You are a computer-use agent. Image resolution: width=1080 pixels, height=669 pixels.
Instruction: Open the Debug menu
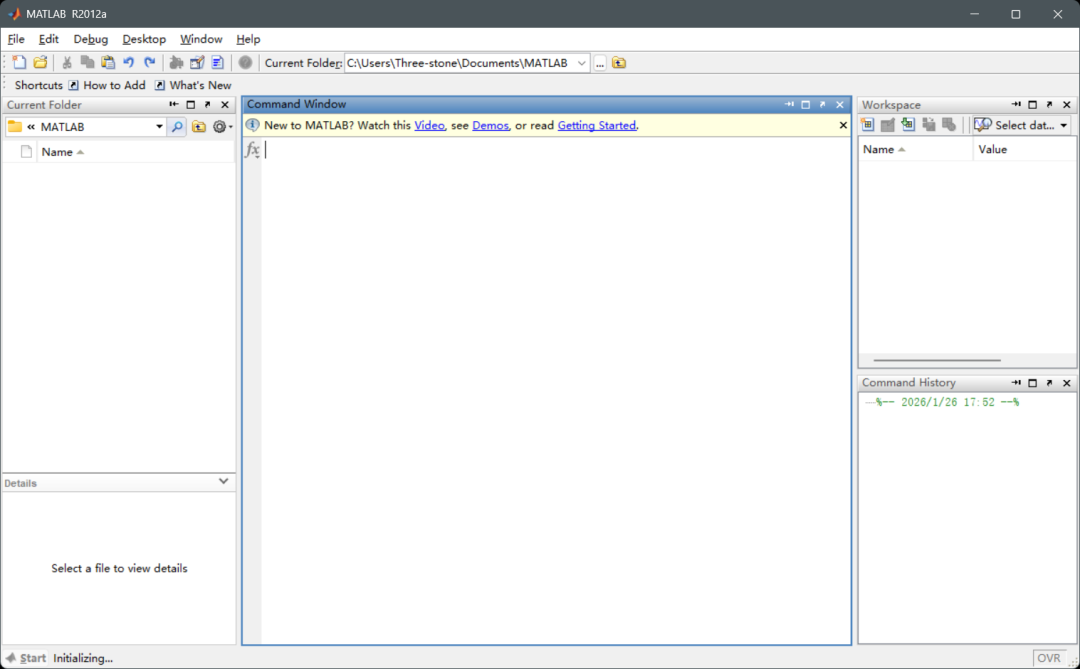[91, 39]
